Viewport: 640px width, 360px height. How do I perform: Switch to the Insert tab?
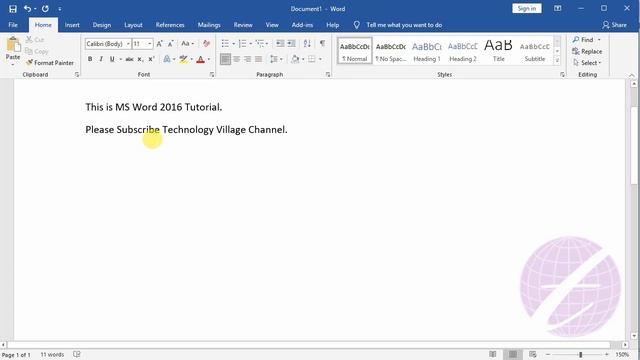click(x=72, y=25)
